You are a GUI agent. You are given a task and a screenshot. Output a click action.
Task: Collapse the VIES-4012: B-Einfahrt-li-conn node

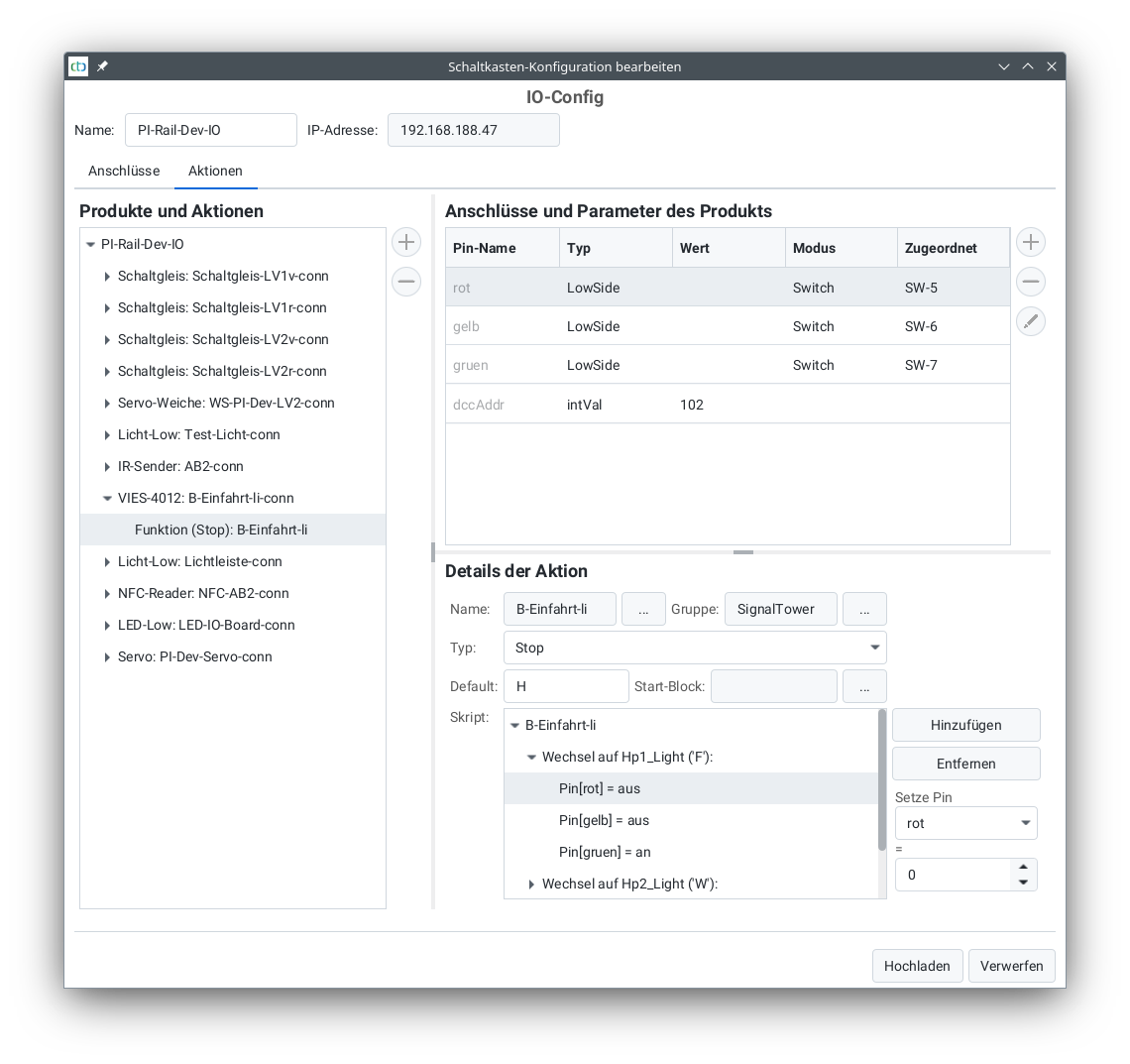tap(107, 498)
